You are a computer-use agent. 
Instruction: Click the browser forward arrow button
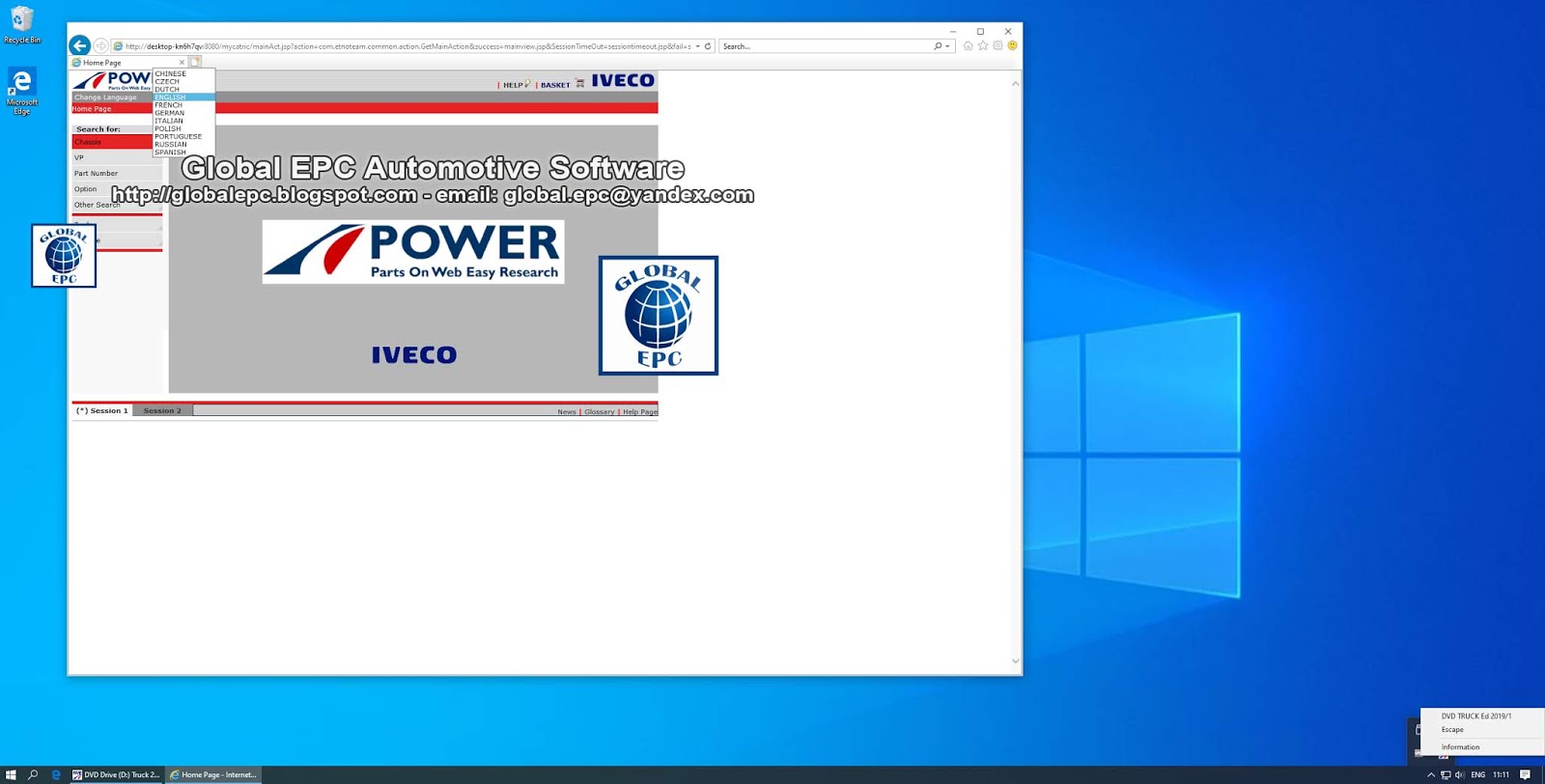[101, 45]
